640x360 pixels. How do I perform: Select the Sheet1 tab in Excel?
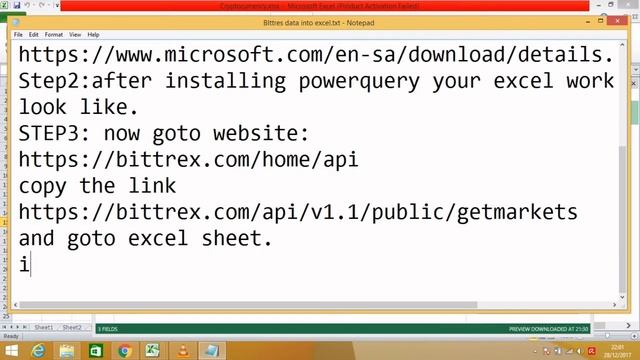point(44,327)
